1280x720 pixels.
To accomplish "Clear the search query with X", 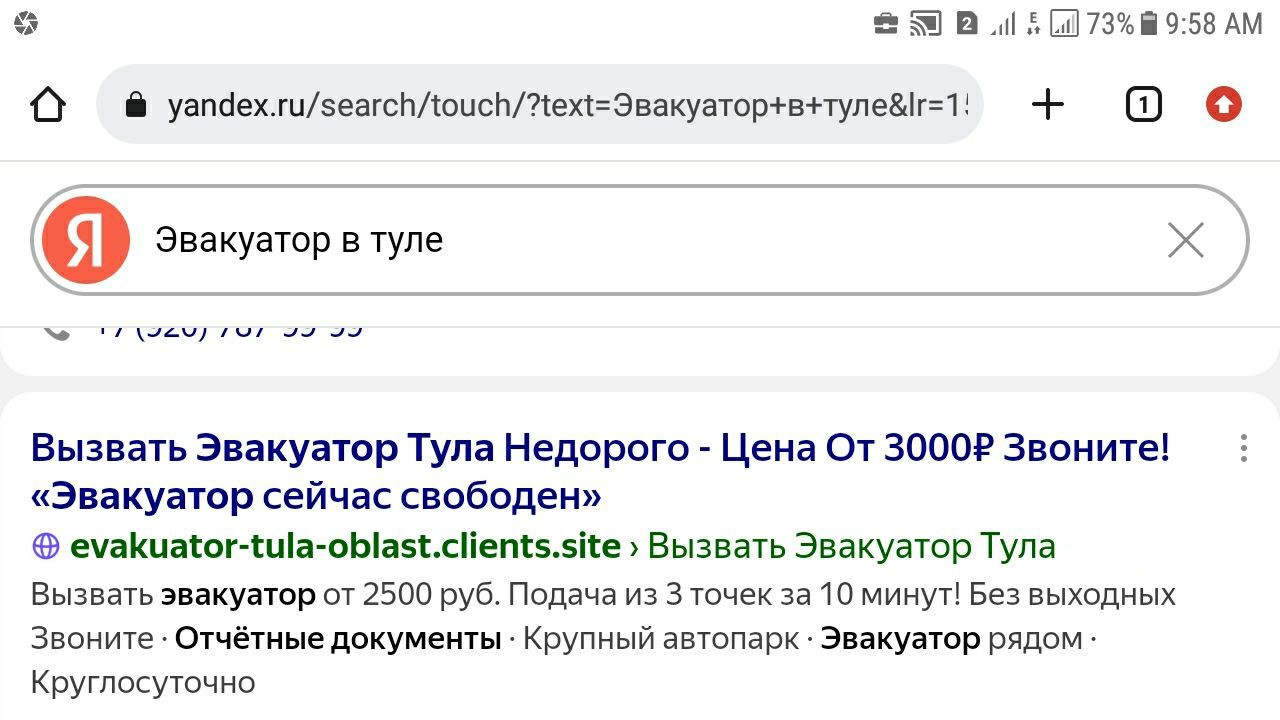I will pos(1186,240).
